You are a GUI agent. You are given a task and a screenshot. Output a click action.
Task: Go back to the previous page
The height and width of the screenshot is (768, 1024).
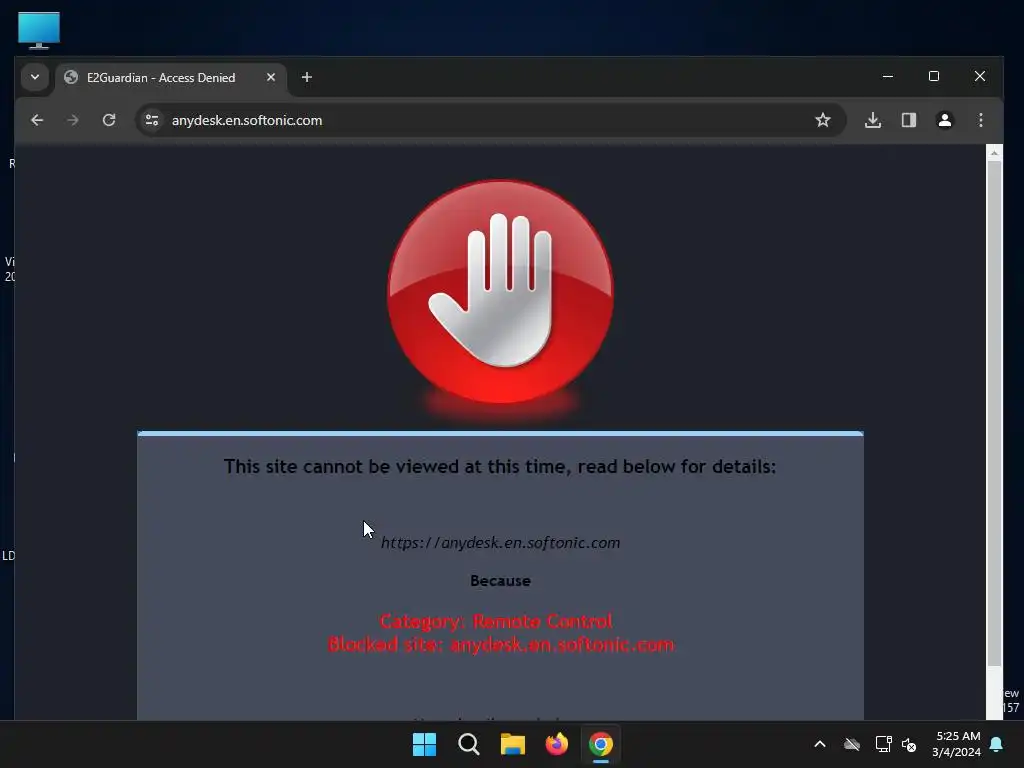37,120
